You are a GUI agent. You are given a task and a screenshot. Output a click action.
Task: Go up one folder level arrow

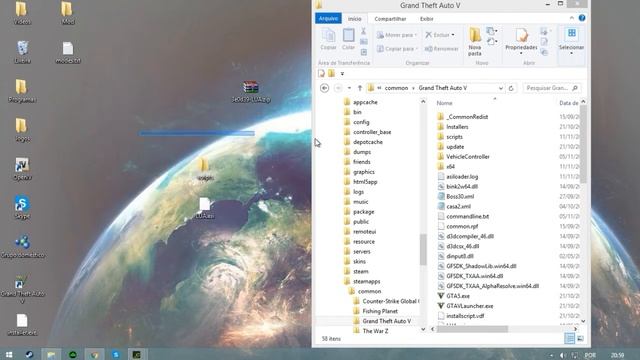[x=360, y=88]
